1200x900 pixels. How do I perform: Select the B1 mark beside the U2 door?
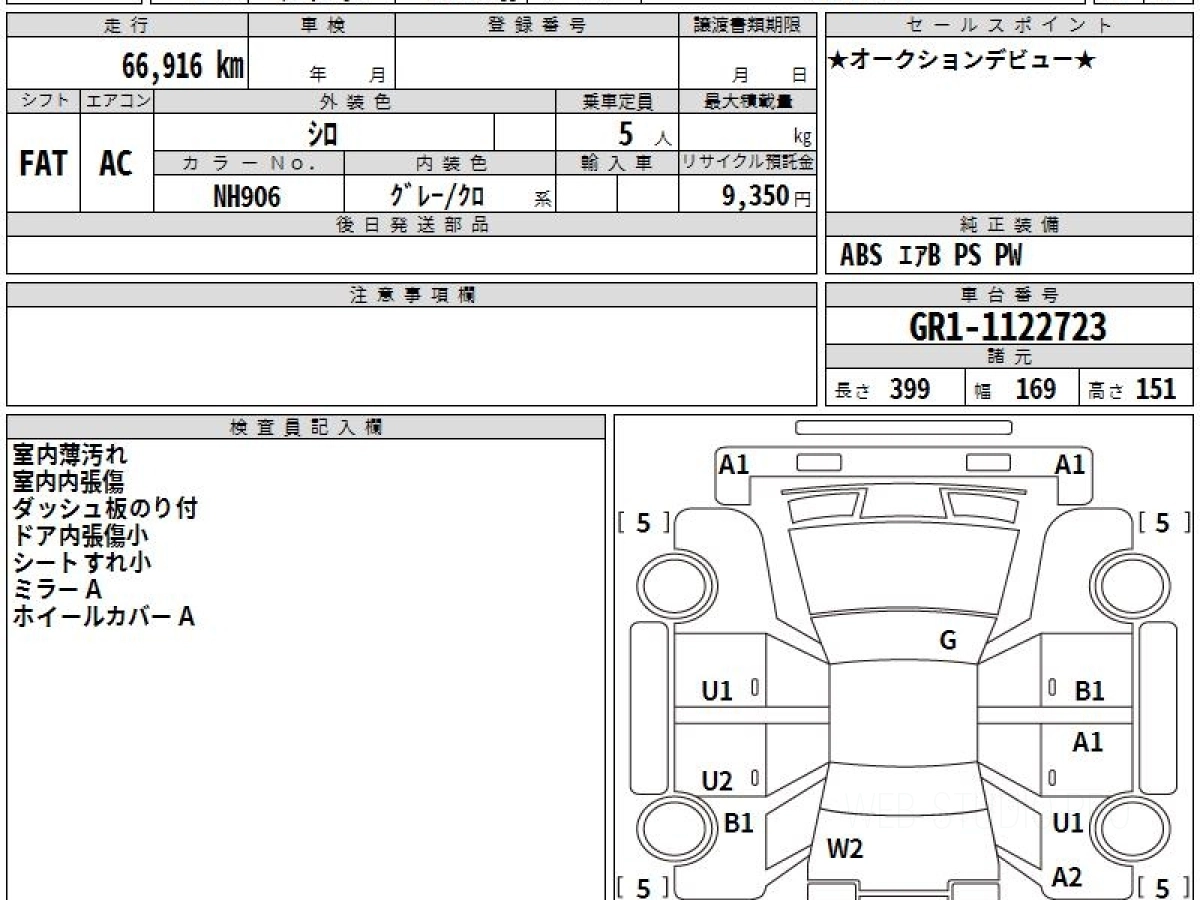click(x=738, y=823)
